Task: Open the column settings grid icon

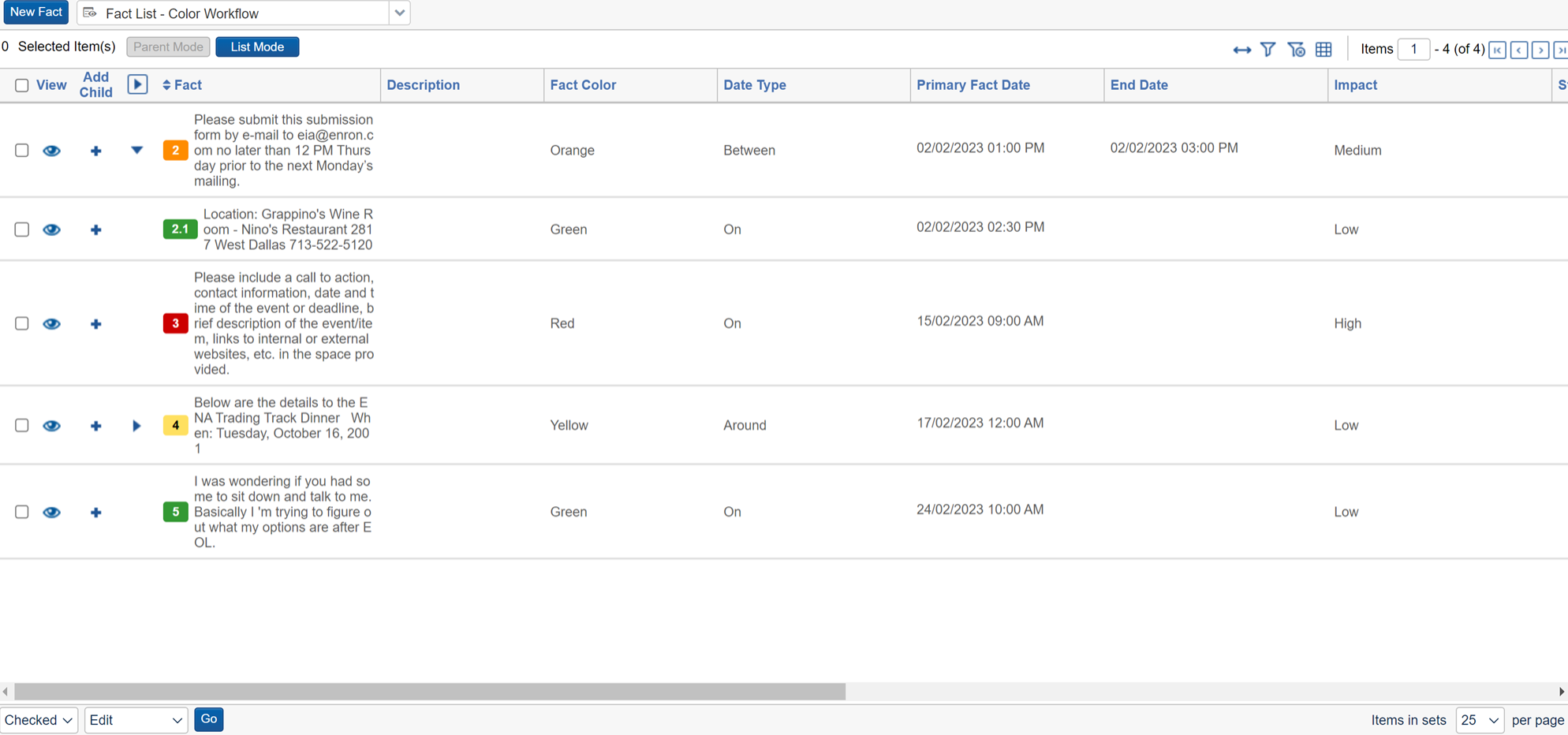Action: [1323, 49]
